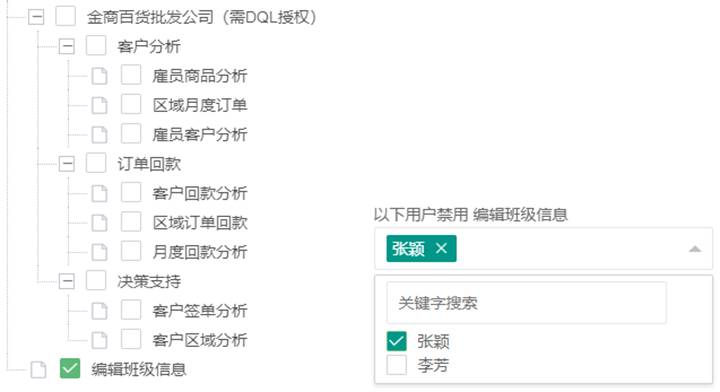Check the 李芳 user checkbox

click(x=396, y=365)
